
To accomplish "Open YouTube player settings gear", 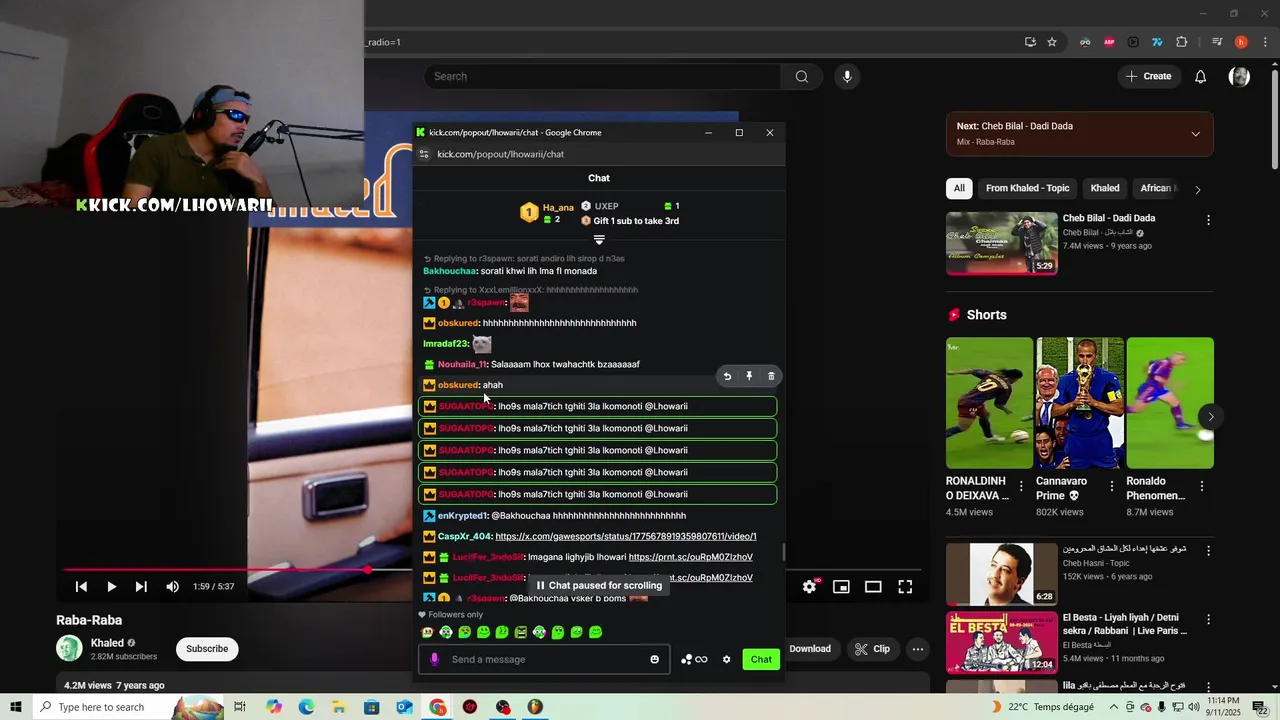I will pos(809,587).
